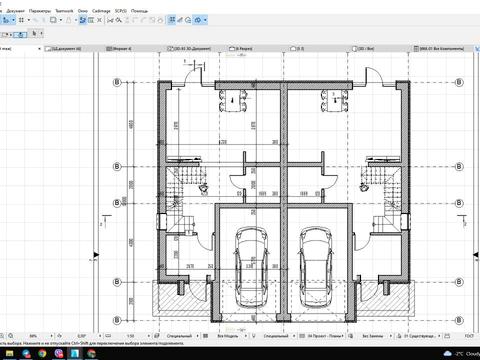Image resolution: width=480 pixels, height=360 pixels.
Task: Open the 04 Проект - Планы dropdown
Action: (x=342, y=336)
